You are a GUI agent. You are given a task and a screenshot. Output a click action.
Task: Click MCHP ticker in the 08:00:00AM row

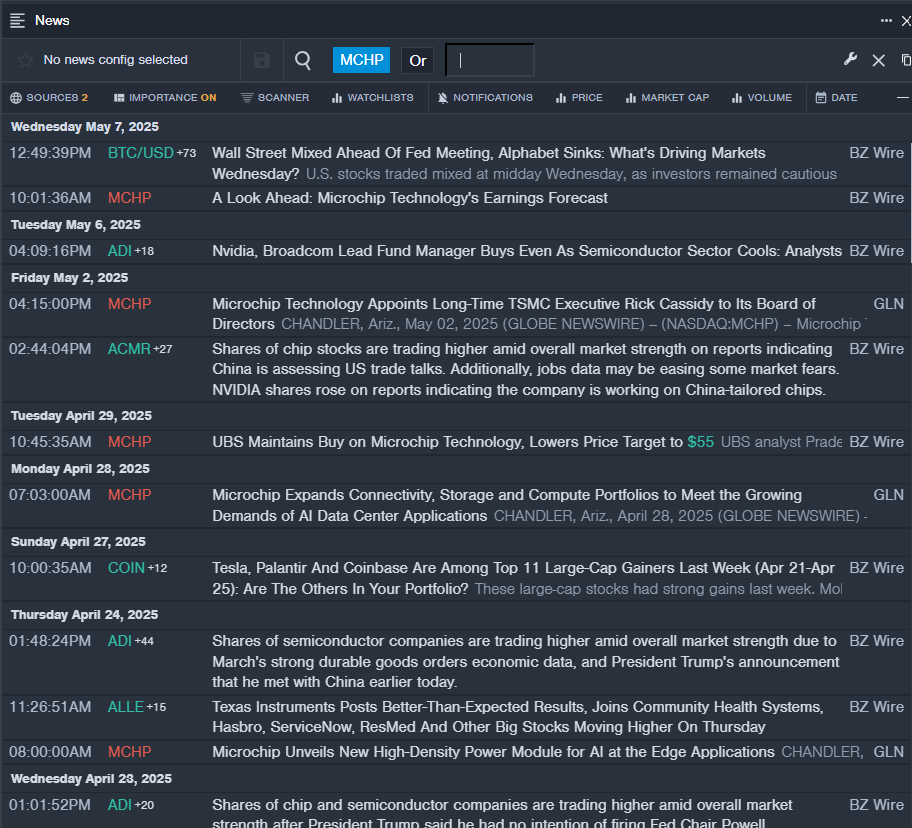click(129, 752)
